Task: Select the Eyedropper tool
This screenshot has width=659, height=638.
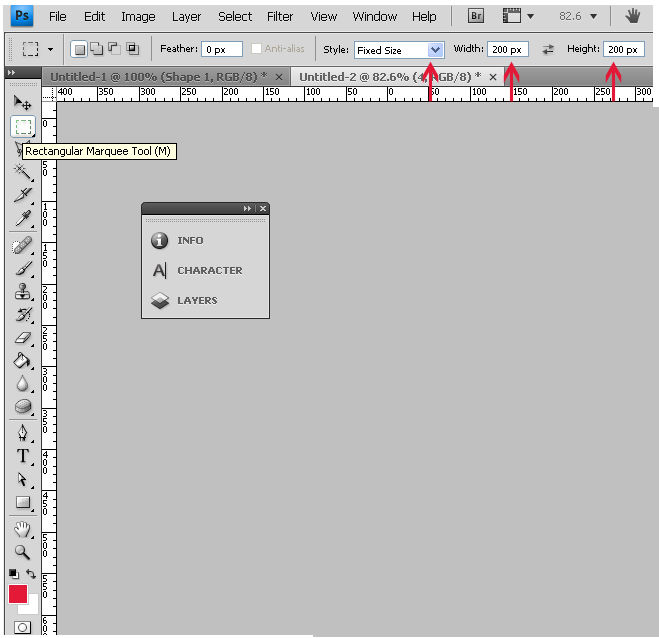Action: [22, 219]
